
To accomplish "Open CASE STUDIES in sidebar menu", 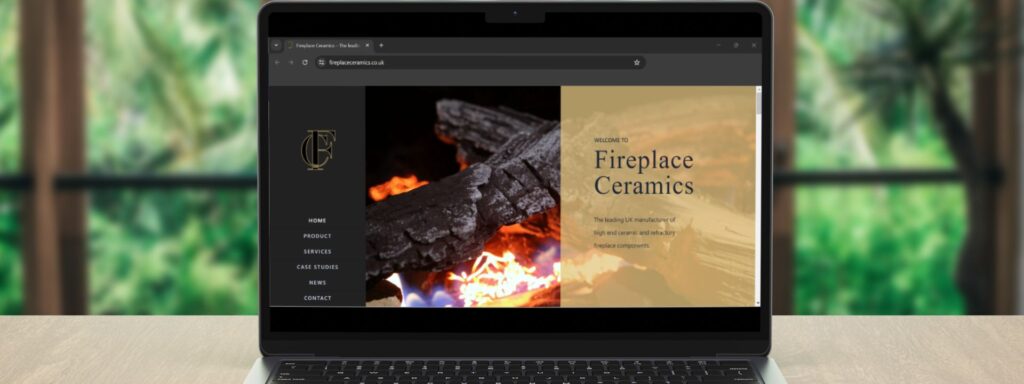I will click(x=317, y=267).
